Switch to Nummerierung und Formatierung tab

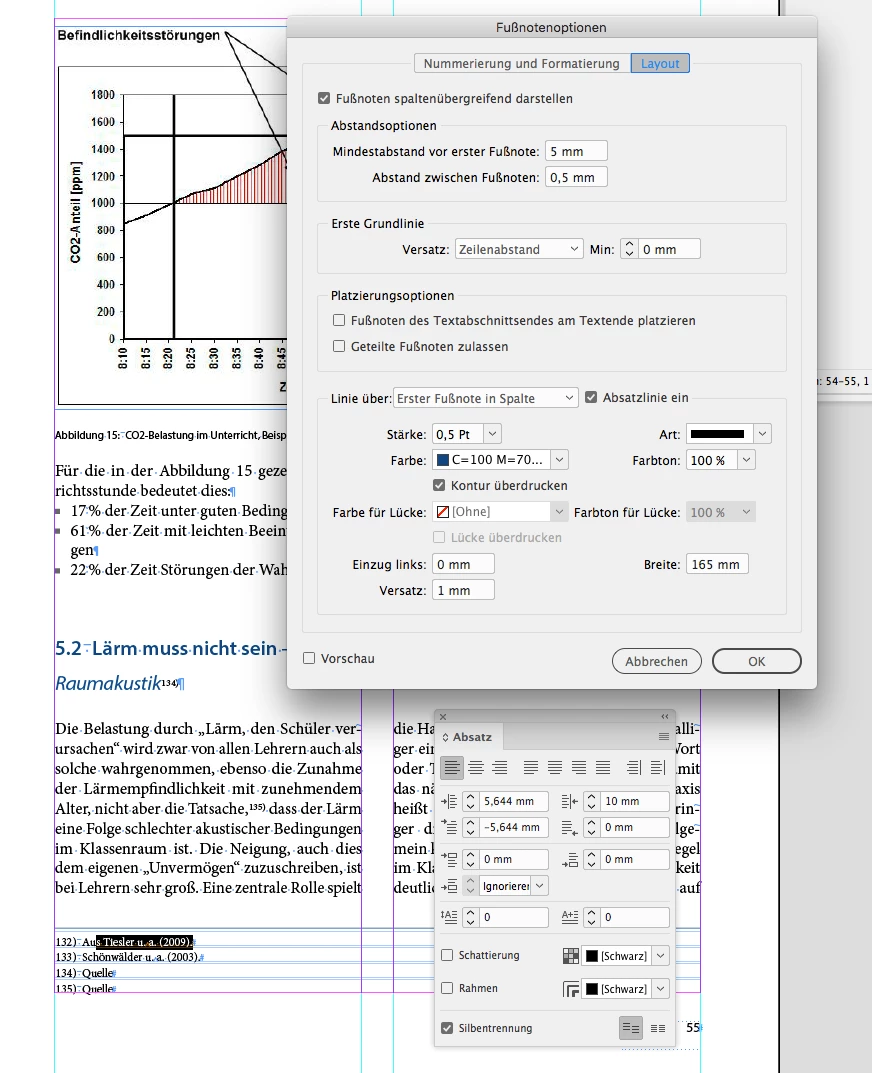pos(522,64)
